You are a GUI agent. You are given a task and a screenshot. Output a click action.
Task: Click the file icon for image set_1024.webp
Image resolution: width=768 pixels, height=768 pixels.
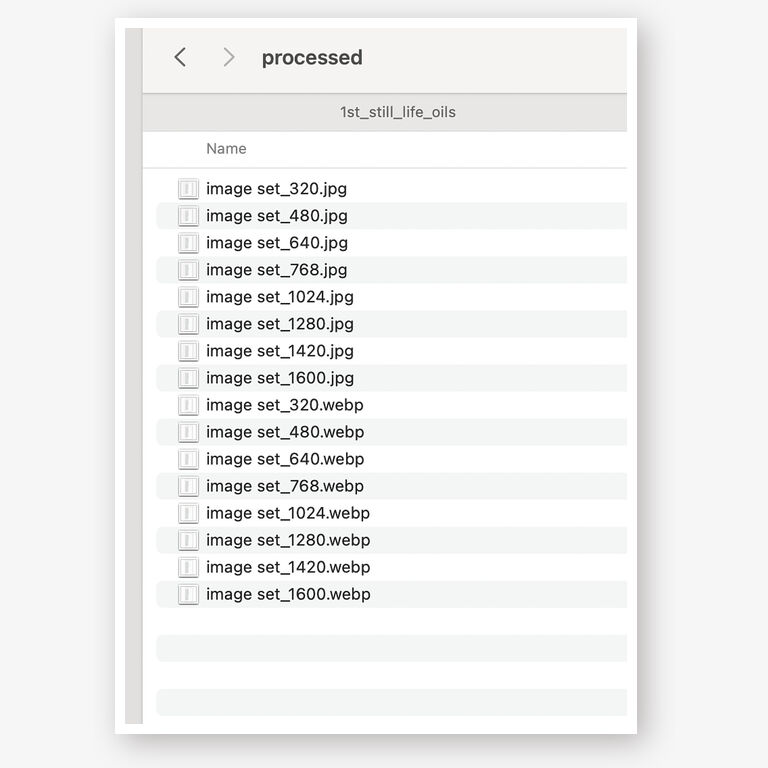point(188,513)
